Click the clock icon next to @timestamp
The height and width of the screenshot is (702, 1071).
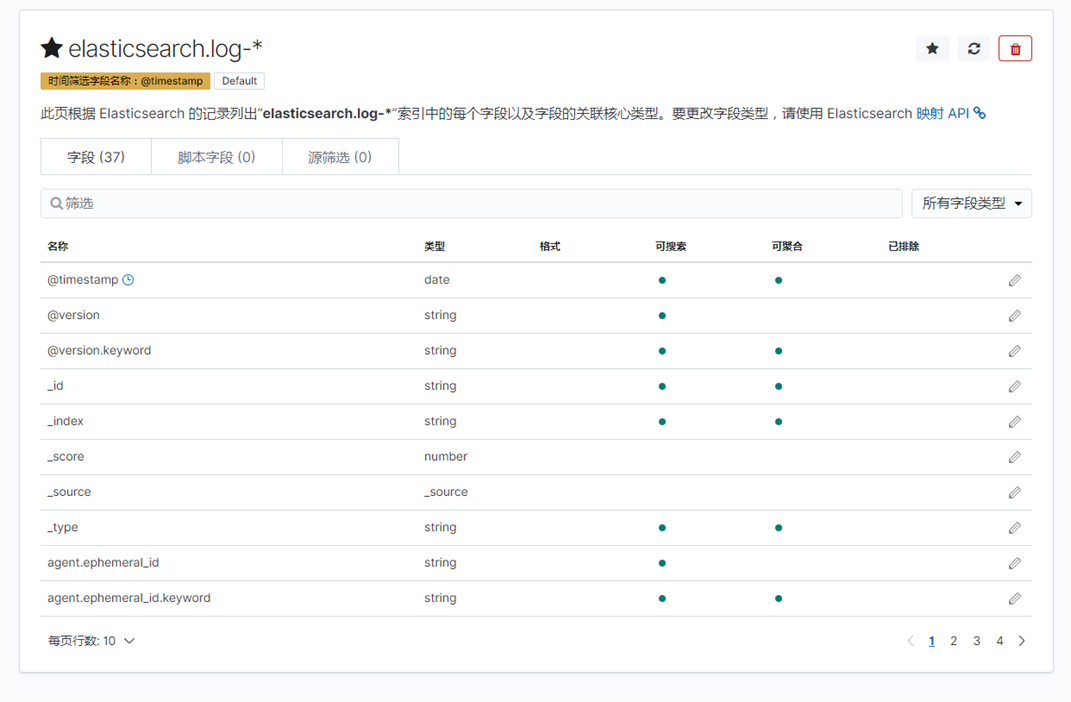(128, 279)
